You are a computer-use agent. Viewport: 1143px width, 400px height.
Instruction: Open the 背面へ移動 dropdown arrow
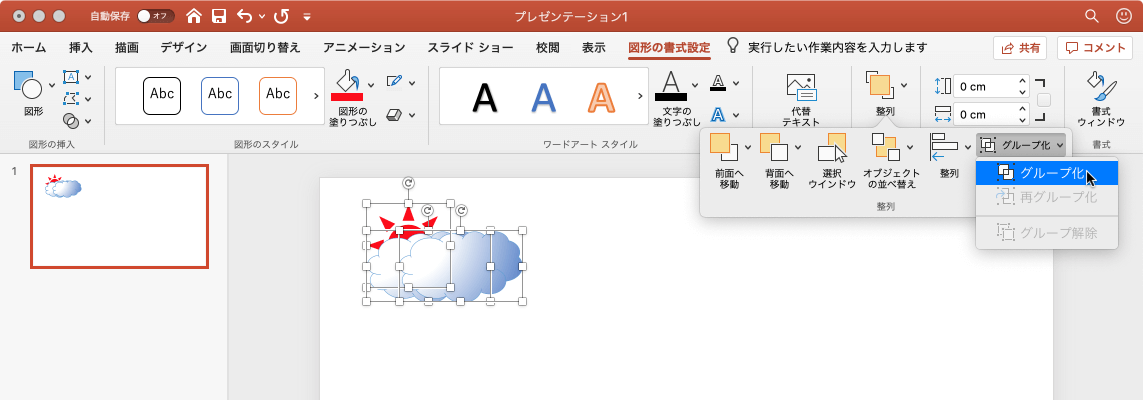[797, 147]
